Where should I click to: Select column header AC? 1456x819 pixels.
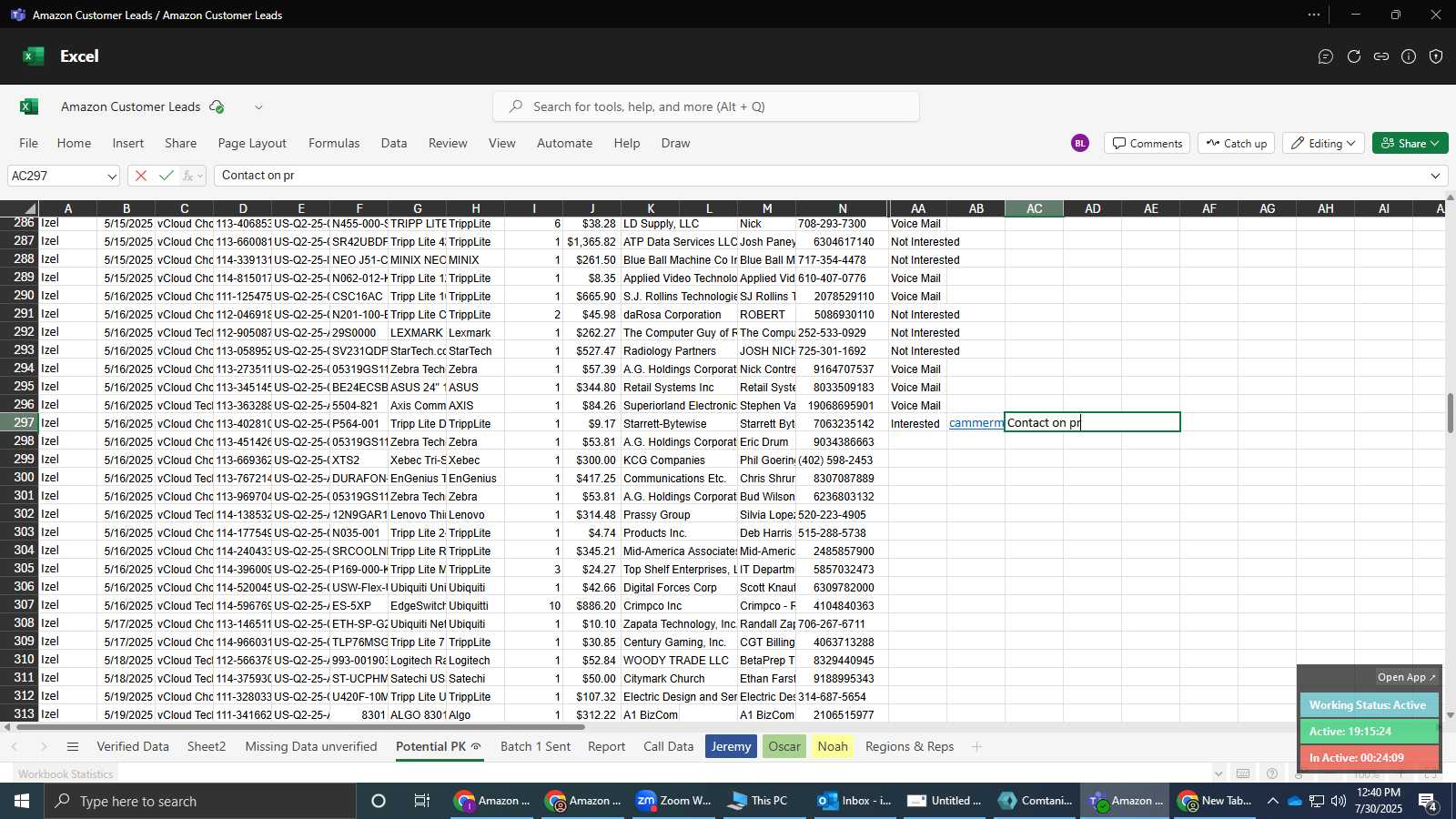[x=1035, y=208]
